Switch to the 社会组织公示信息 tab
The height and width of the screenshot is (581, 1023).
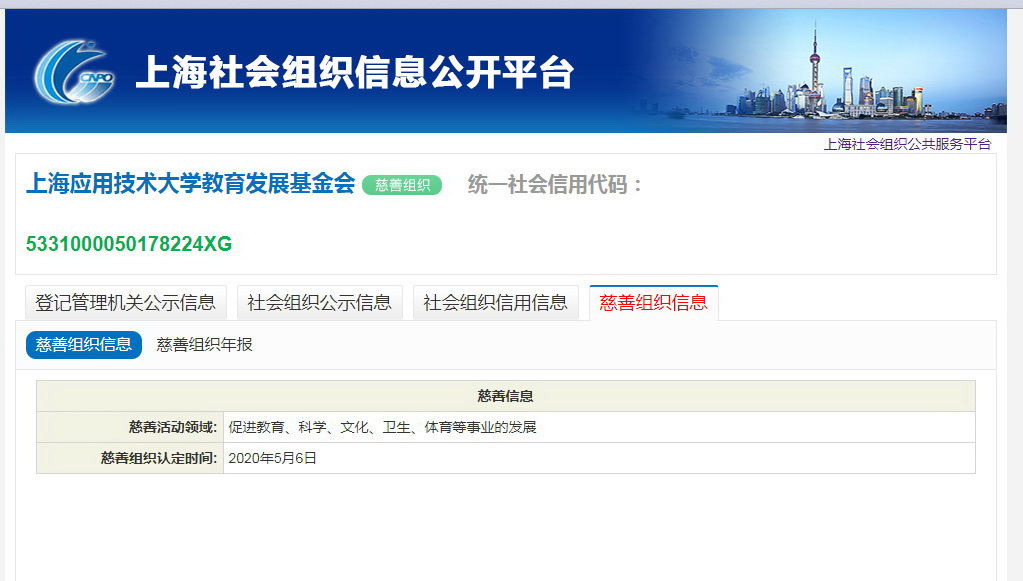pos(320,303)
